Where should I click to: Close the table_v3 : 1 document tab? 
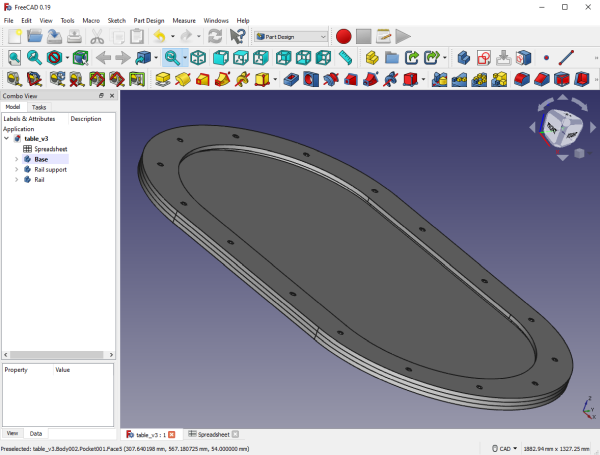(172, 435)
